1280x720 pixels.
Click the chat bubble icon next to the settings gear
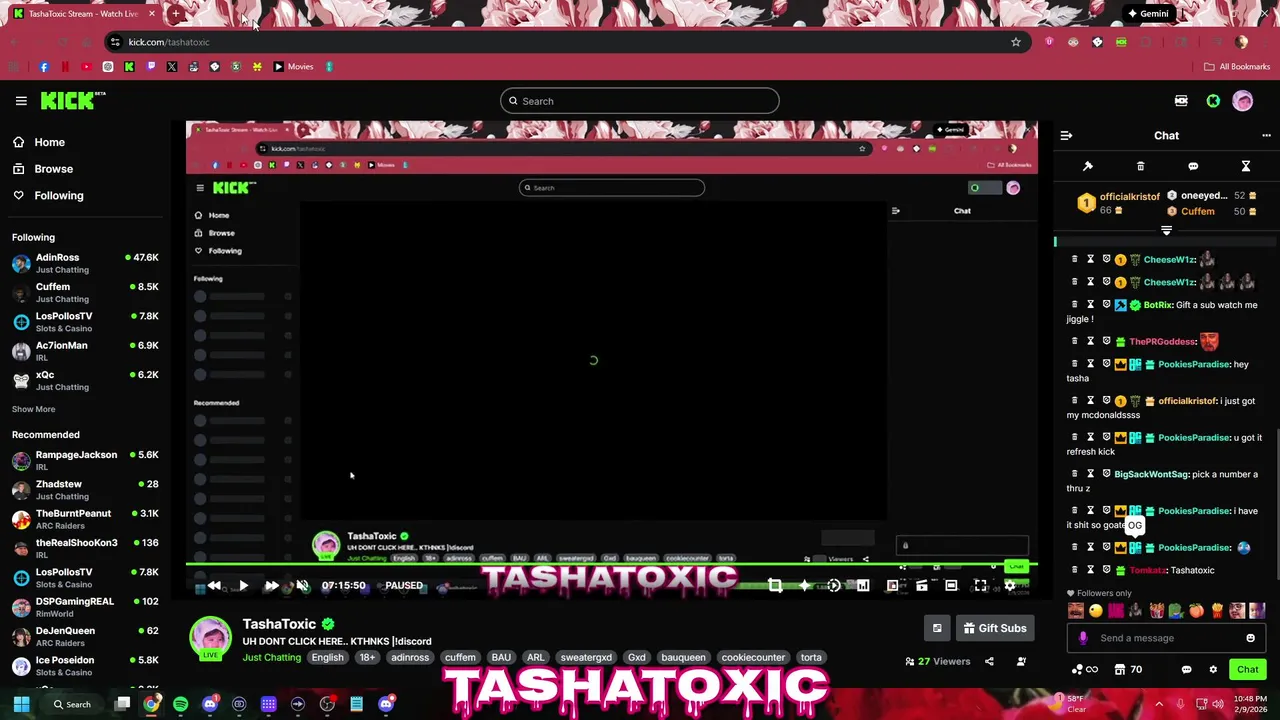tap(1186, 669)
